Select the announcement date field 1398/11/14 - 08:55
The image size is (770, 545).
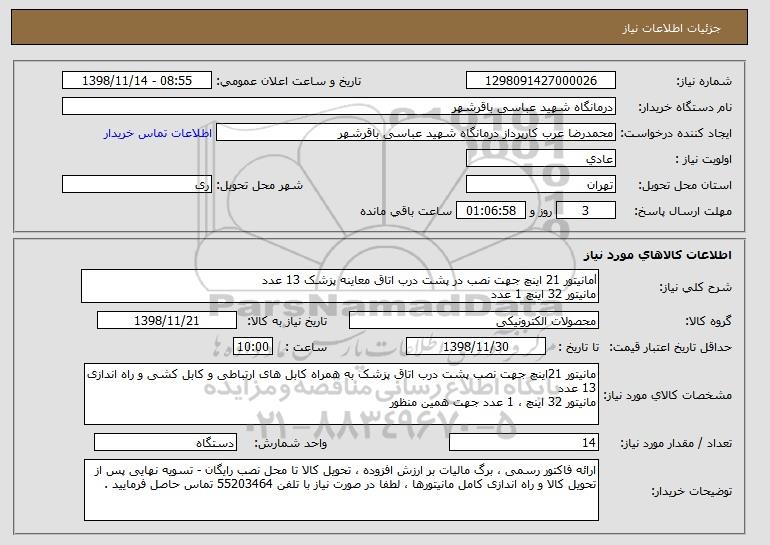click(x=137, y=81)
